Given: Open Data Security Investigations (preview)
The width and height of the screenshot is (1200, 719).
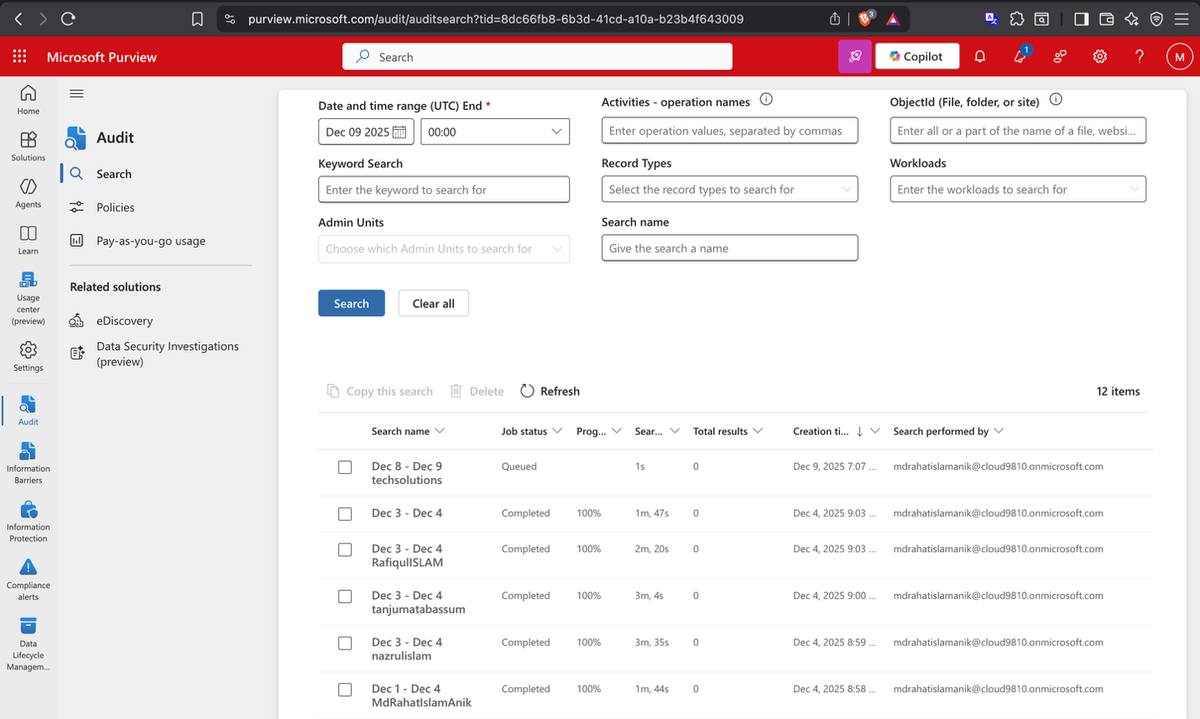Looking at the screenshot, I should coord(167,354).
